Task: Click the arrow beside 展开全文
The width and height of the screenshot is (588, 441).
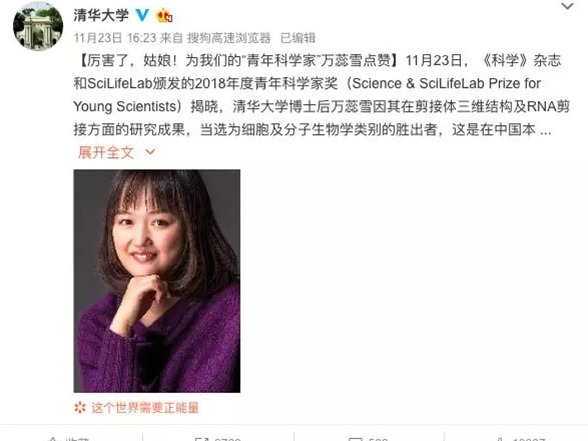Action: coord(150,152)
